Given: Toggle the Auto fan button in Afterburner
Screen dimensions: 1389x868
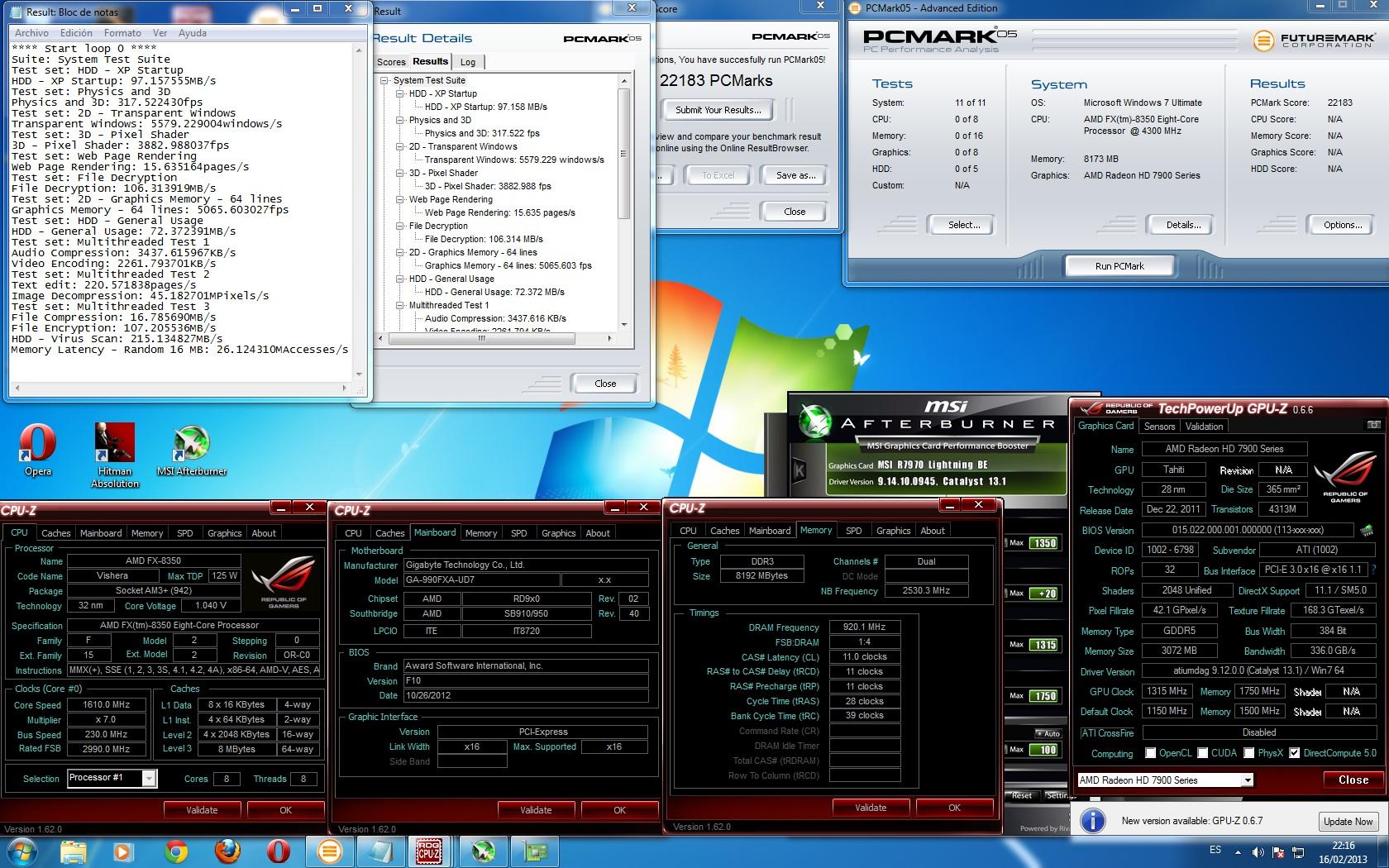Looking at the screenshot, I should click(x=1048, y=733).
